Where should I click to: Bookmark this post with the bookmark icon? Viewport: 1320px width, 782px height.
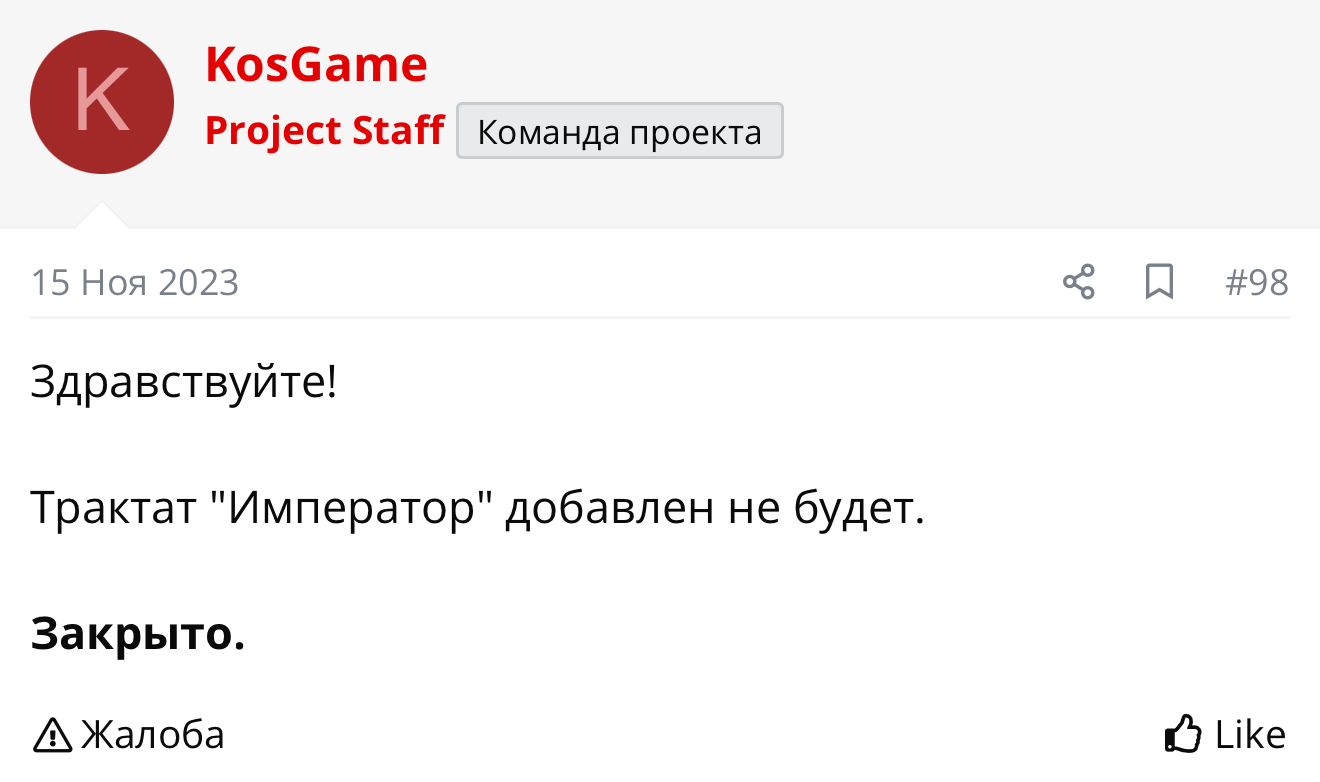1159,282
